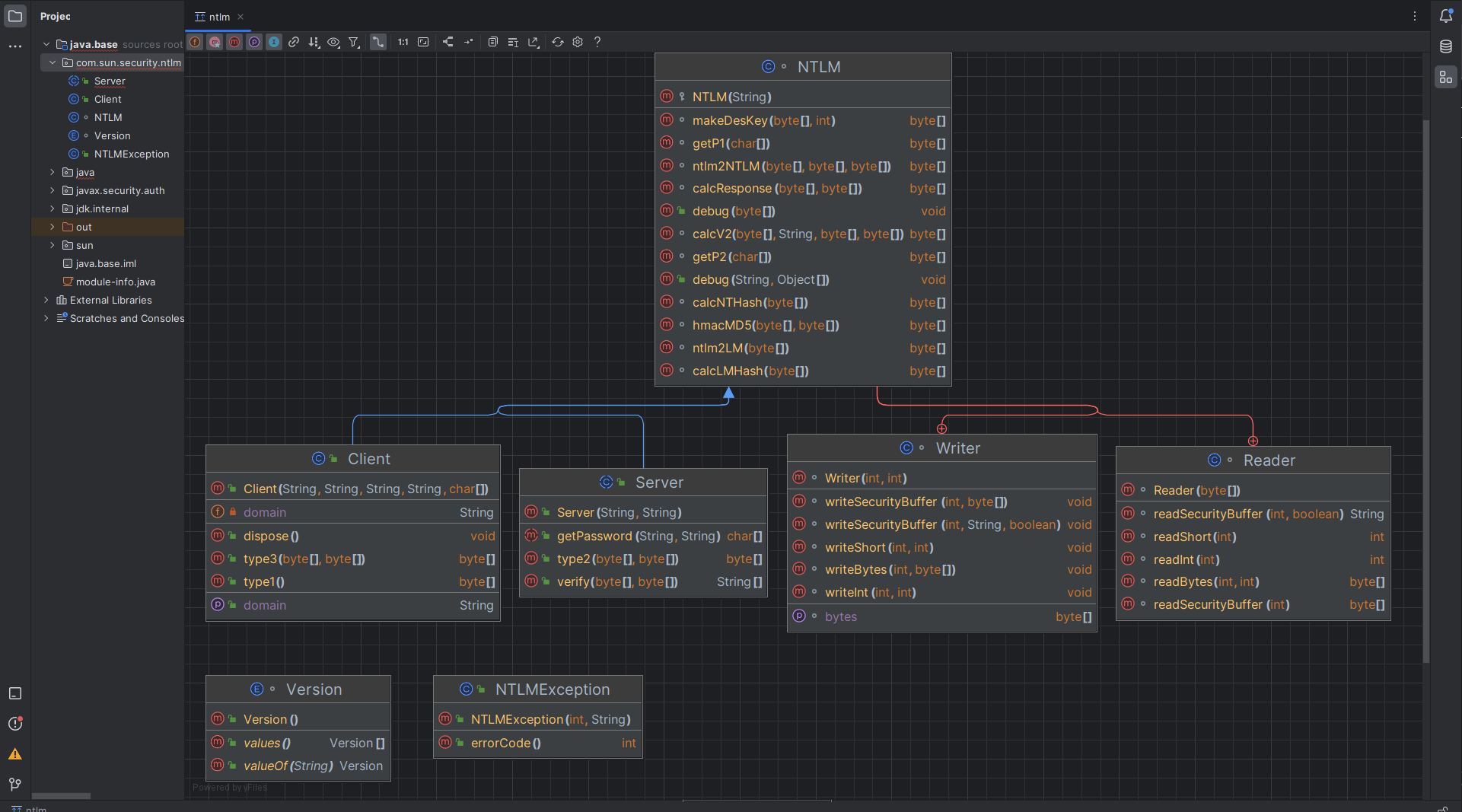Screen dimensions: 1462x812
Task: Open the Git tool window
Action: pyautogui.click(x=15, y=784)
